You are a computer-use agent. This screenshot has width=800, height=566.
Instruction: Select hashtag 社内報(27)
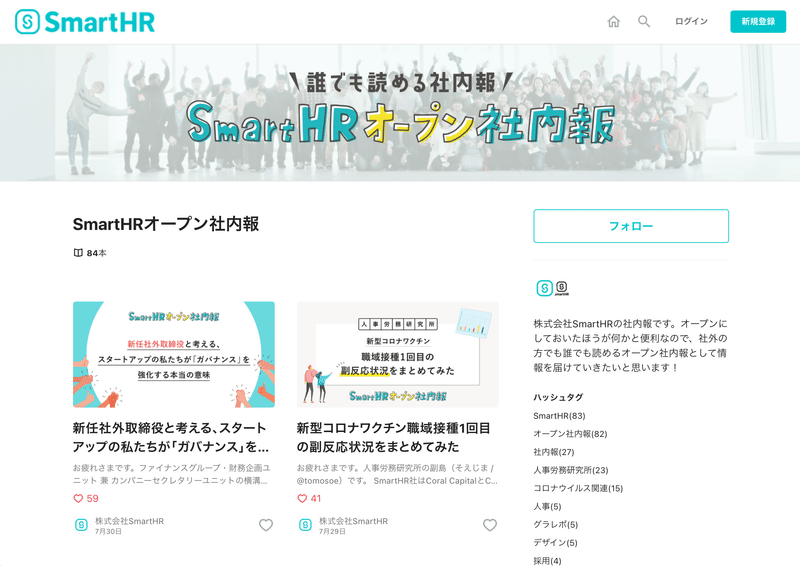click(554, 452)
